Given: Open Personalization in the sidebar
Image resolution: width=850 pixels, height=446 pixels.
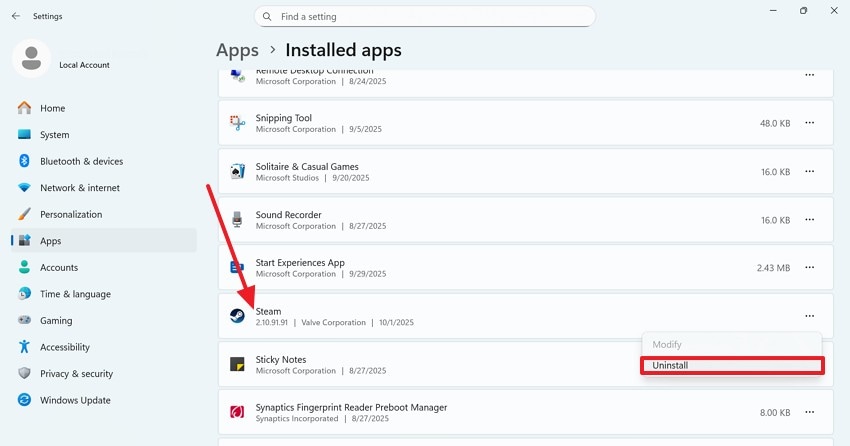Looking at the screenshot, I should [x=71, y=214].
